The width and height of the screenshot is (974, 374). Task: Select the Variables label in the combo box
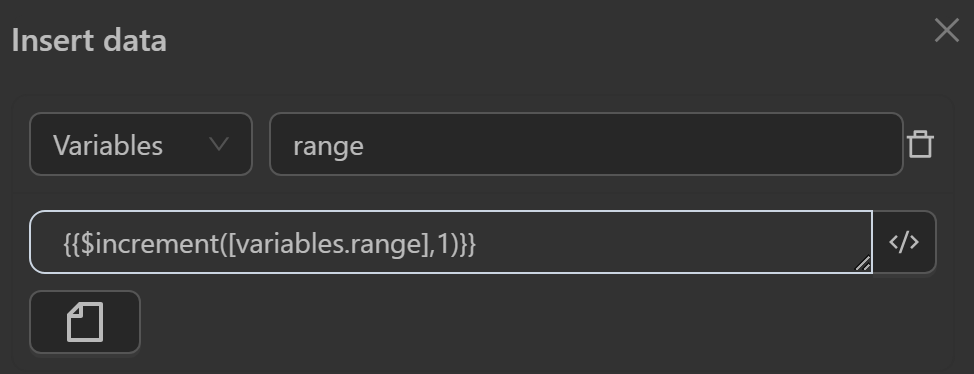click(108, 146)
